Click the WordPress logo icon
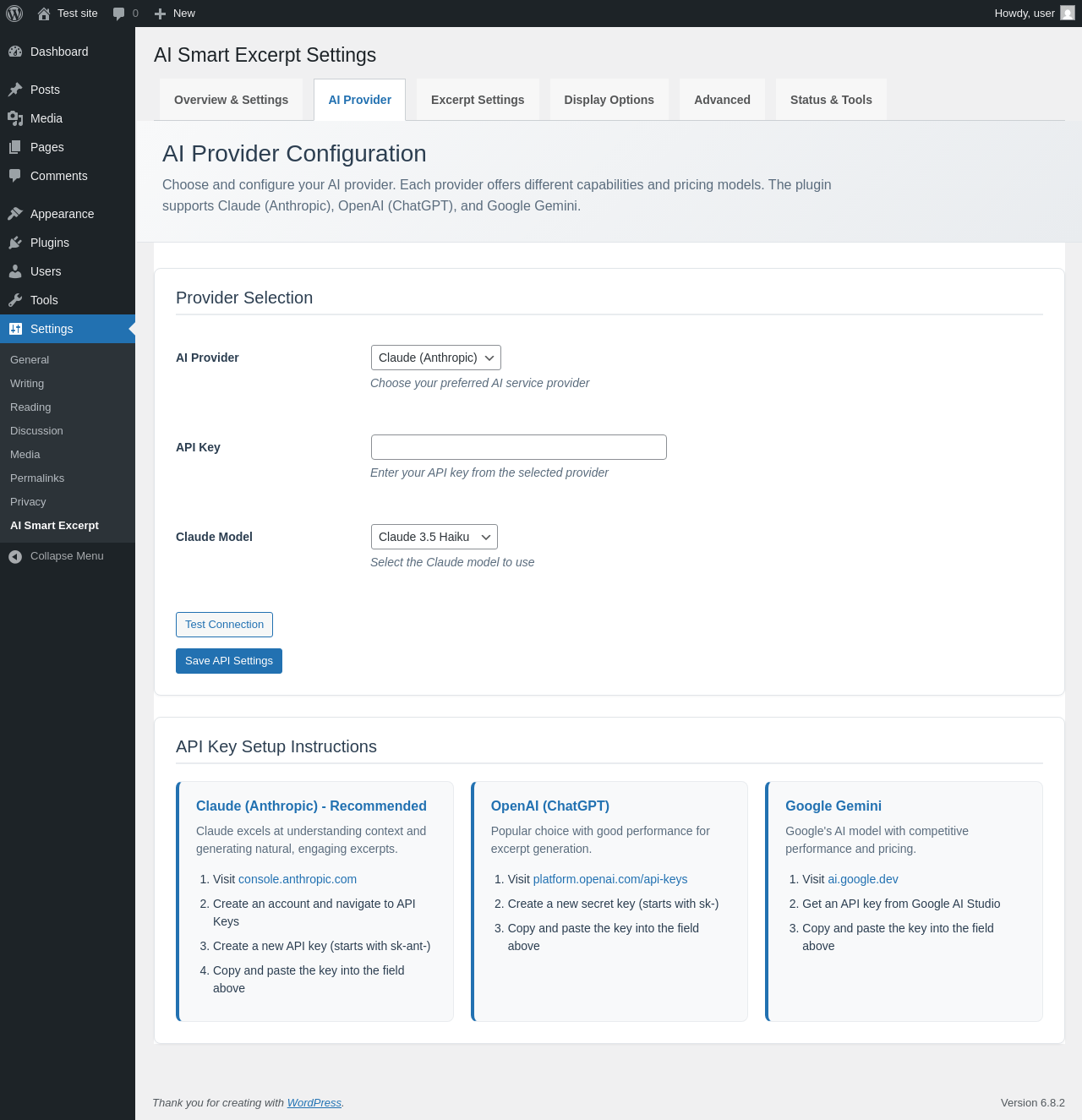This screenshot has height=1120, width=1082. (x=14, y=14)
